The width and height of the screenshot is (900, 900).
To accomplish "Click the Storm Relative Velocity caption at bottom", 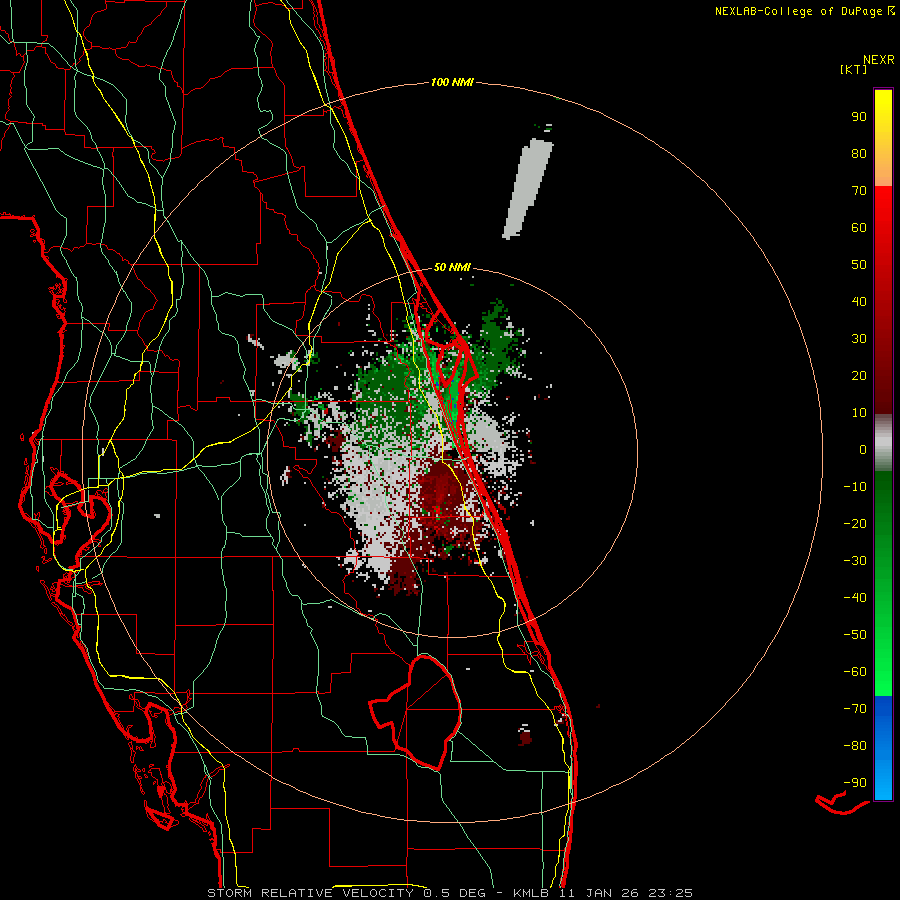I will (449, 893).
